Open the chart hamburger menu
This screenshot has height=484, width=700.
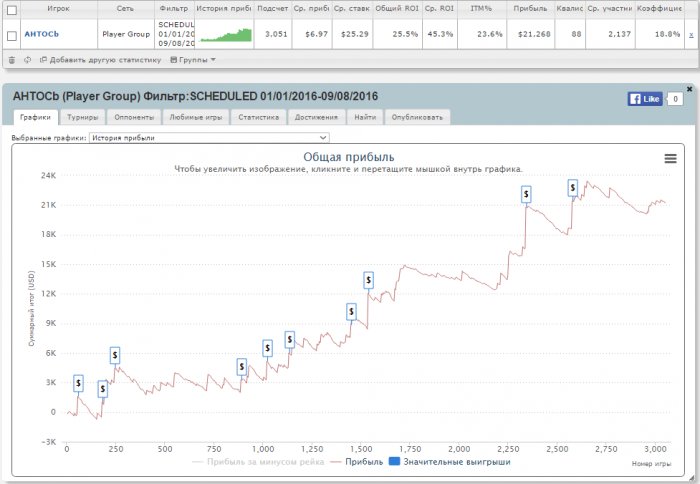pyautogui.click(x=670, y=158)
